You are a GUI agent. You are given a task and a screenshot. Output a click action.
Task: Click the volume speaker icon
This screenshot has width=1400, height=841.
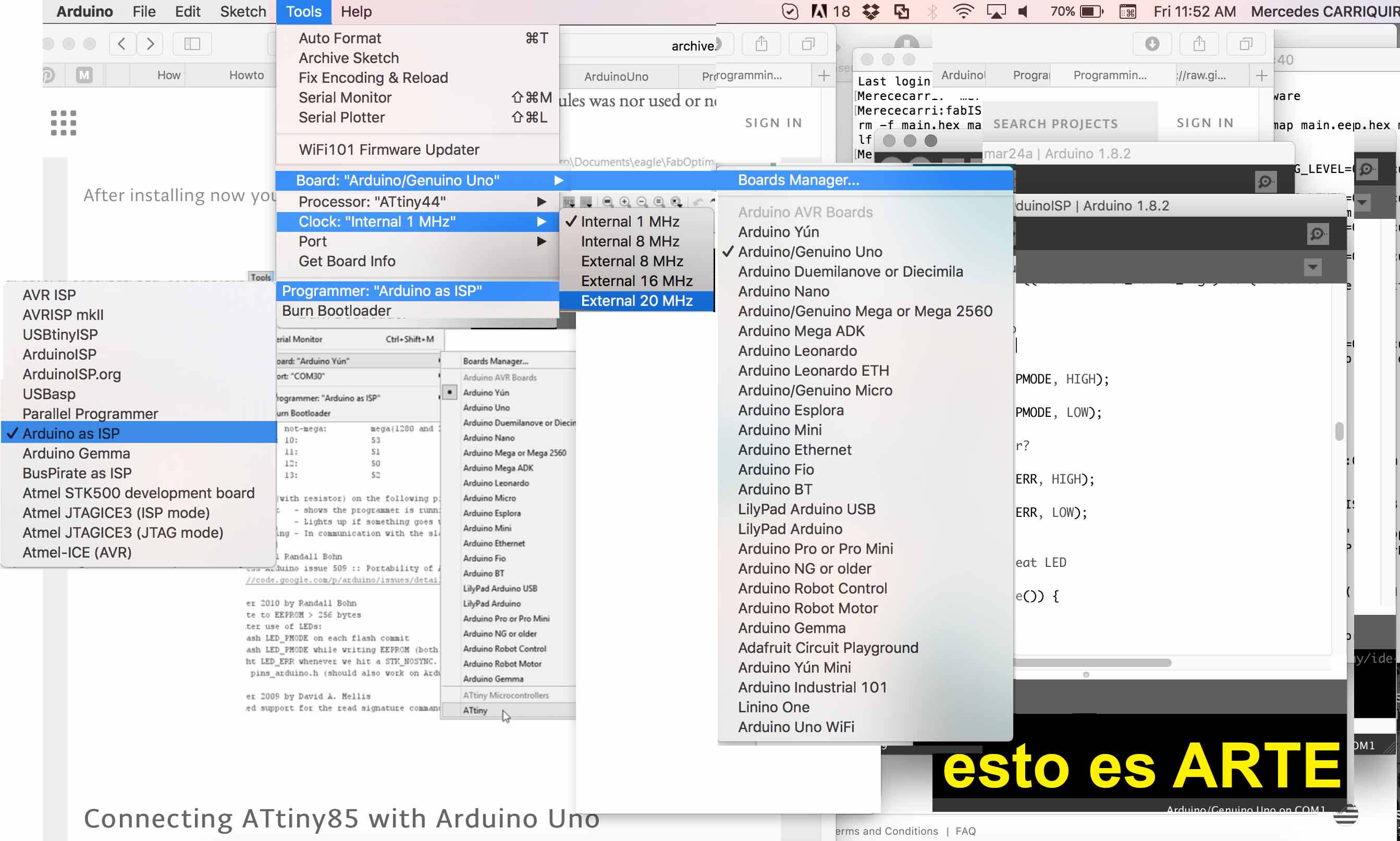pyautogui.click(x=1024, y=11)
